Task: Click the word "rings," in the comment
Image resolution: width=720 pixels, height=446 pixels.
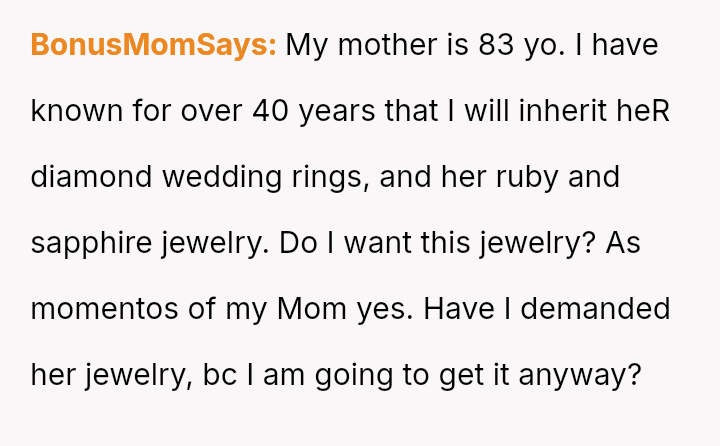Action: 337,177
